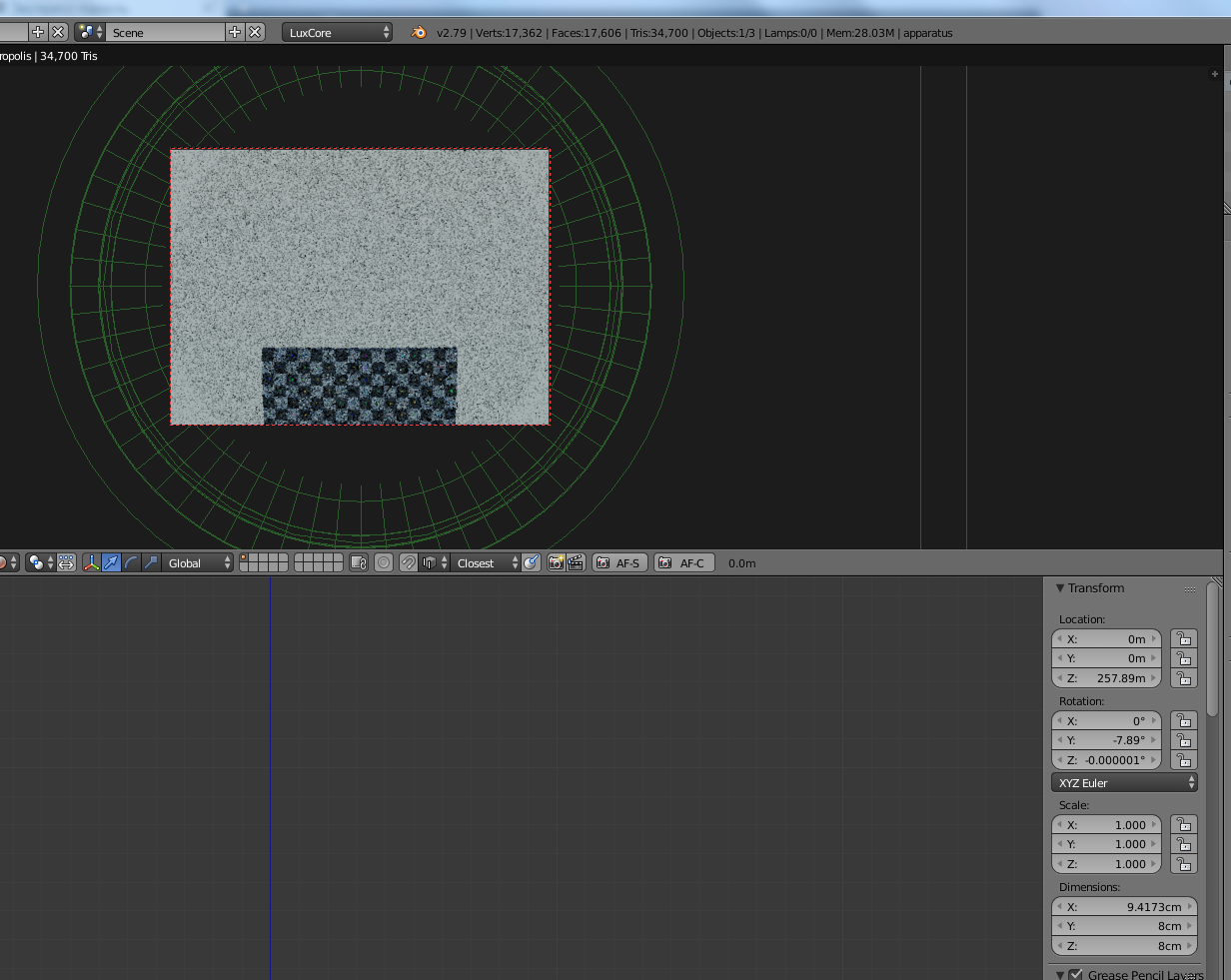Open the Global transform orientation dropdown
This screenshot has height=980, width=1231.
pos(199,563)
